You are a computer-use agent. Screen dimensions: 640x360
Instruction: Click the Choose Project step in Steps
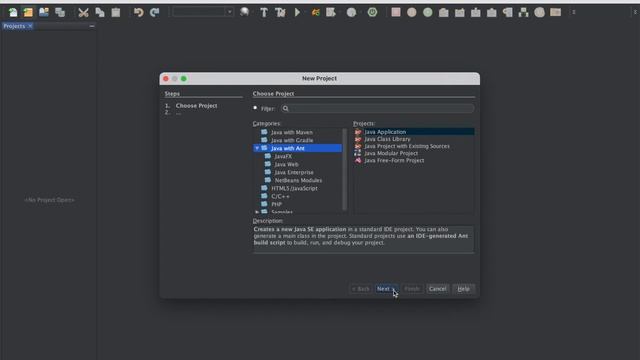[x=196, y=106]
